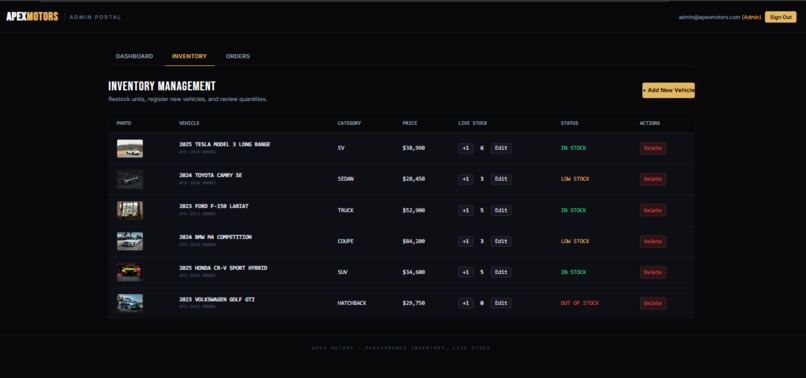
Task: Open the Toyota Camry SE photo thumbnail
Action: [x=130, y=179]
